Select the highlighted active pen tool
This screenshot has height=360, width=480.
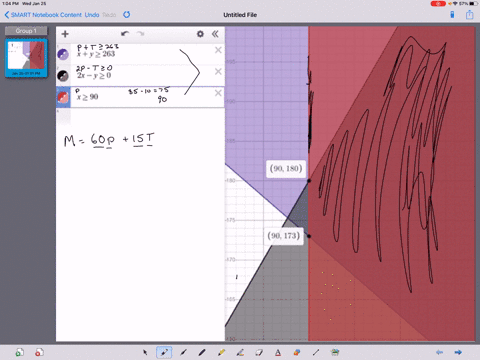(164, 352)
